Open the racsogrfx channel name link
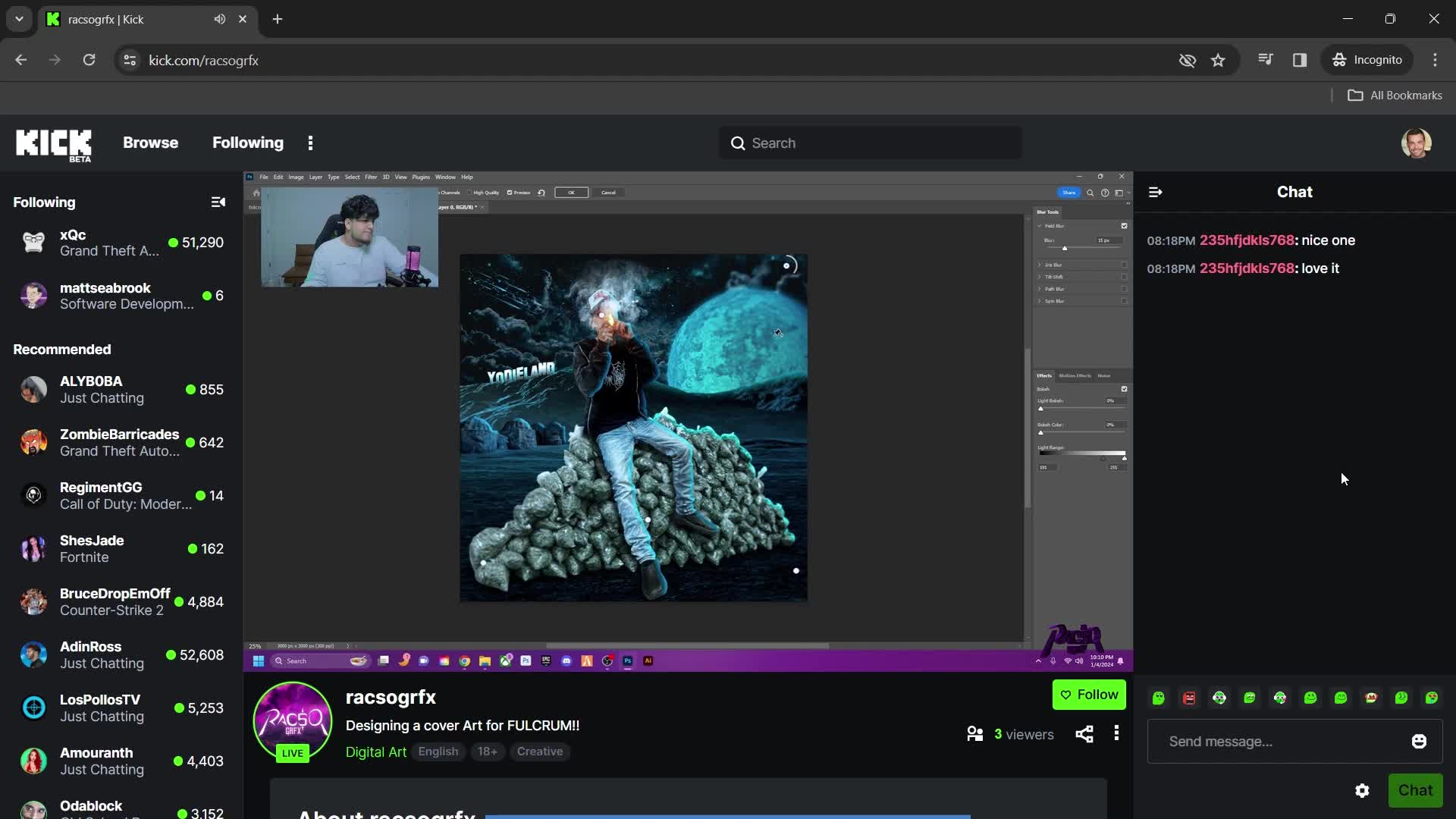The width and height of the screenshot is (1456, 819). 391,698
